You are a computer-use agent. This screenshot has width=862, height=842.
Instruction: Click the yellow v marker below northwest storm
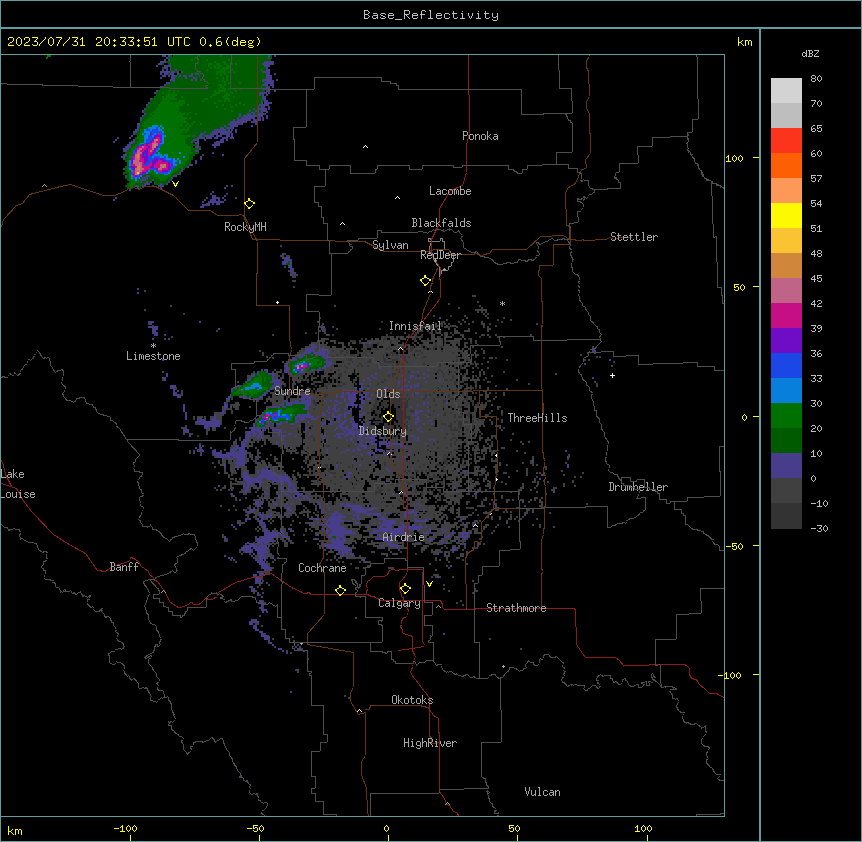coord(175,184)
